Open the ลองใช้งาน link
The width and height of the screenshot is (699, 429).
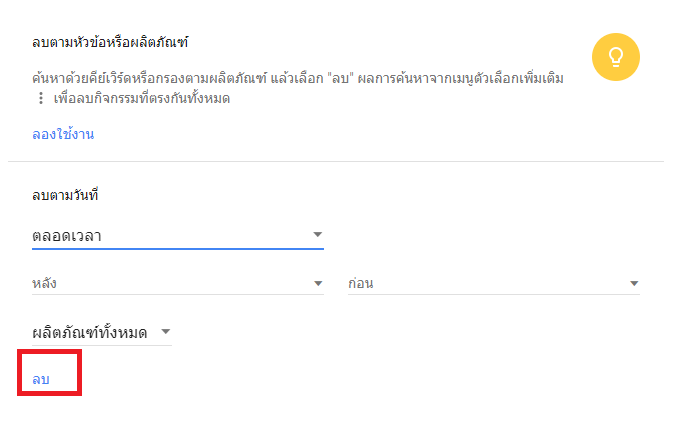[62, 134]
